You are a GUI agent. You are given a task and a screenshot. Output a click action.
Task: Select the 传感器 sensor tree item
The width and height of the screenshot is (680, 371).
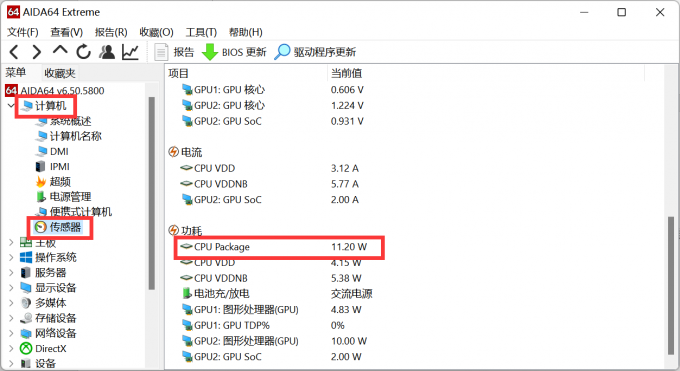point(65,227)
